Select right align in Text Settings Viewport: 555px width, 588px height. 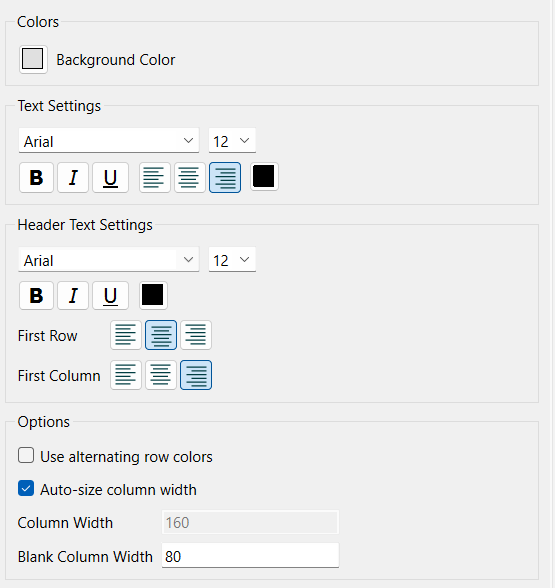225,177
